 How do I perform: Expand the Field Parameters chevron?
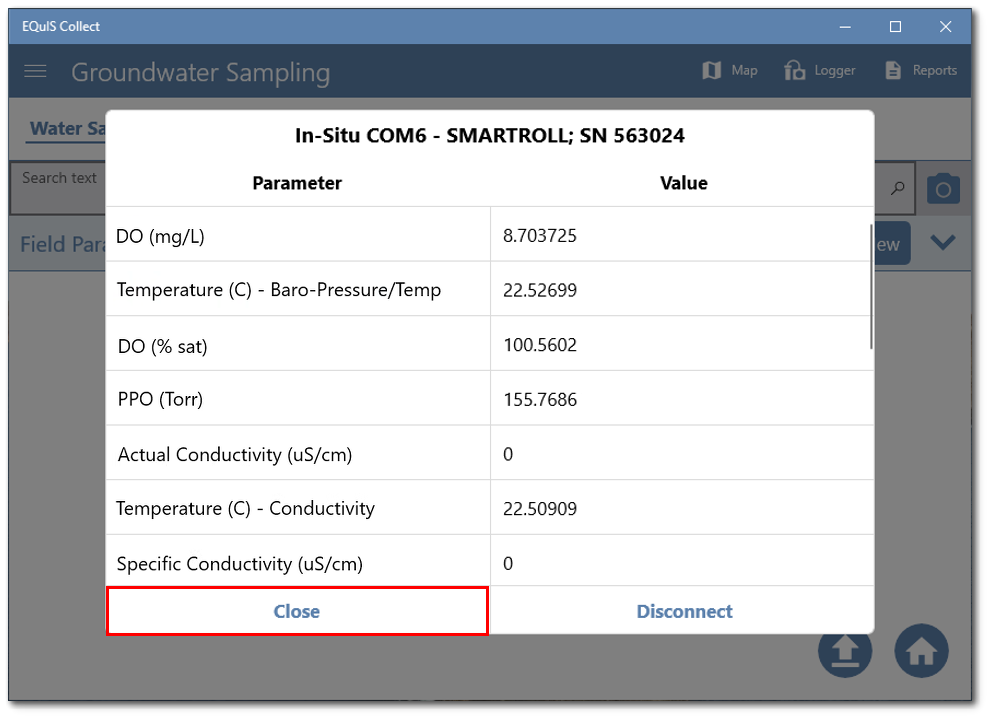(943, 242)
